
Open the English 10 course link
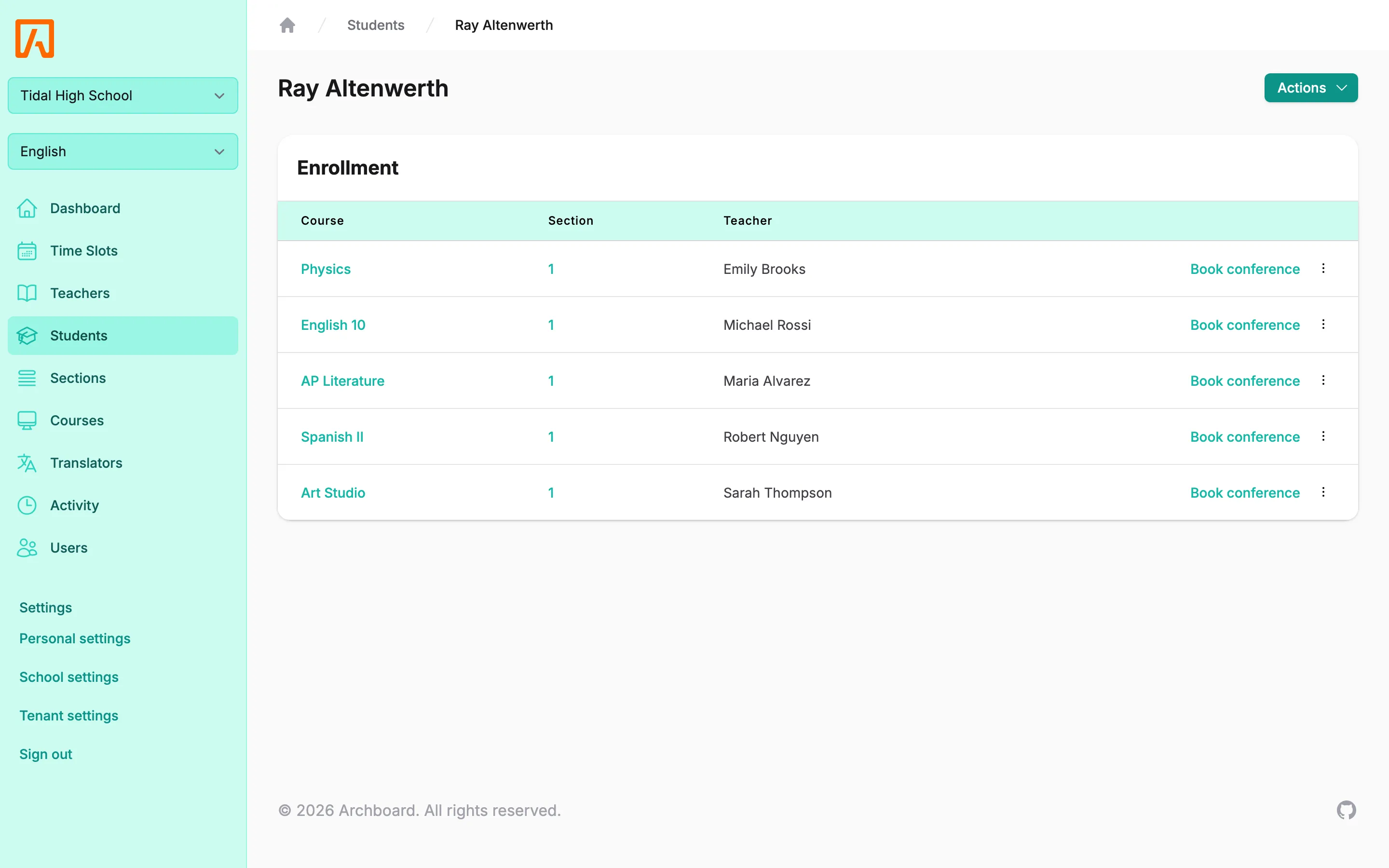coord(333,325)
